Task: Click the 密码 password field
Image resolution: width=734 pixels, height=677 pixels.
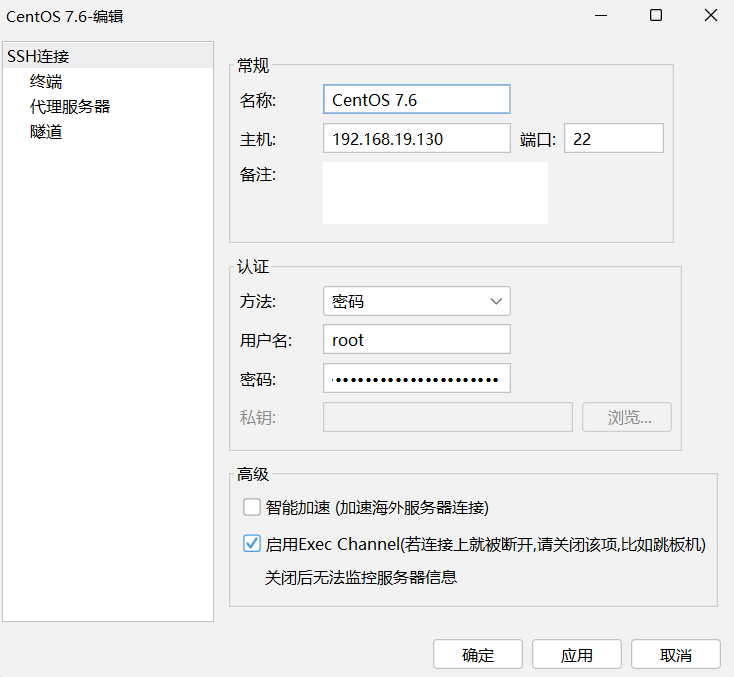Action: pyautogui.click(x=417, y=378)
